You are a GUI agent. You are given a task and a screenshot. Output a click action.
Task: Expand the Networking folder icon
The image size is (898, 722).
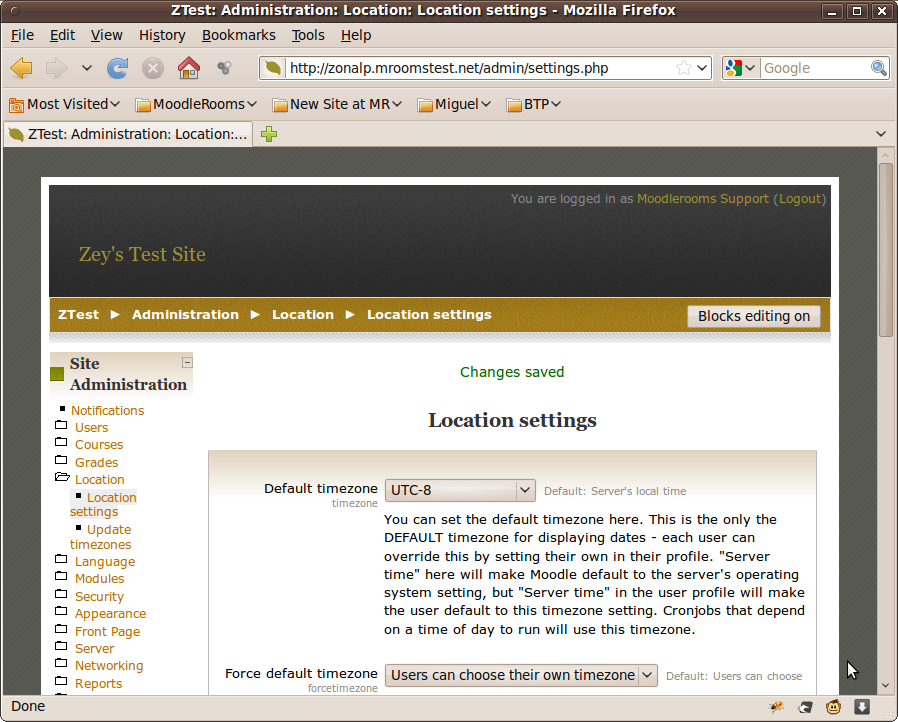[x=61, y=663]
